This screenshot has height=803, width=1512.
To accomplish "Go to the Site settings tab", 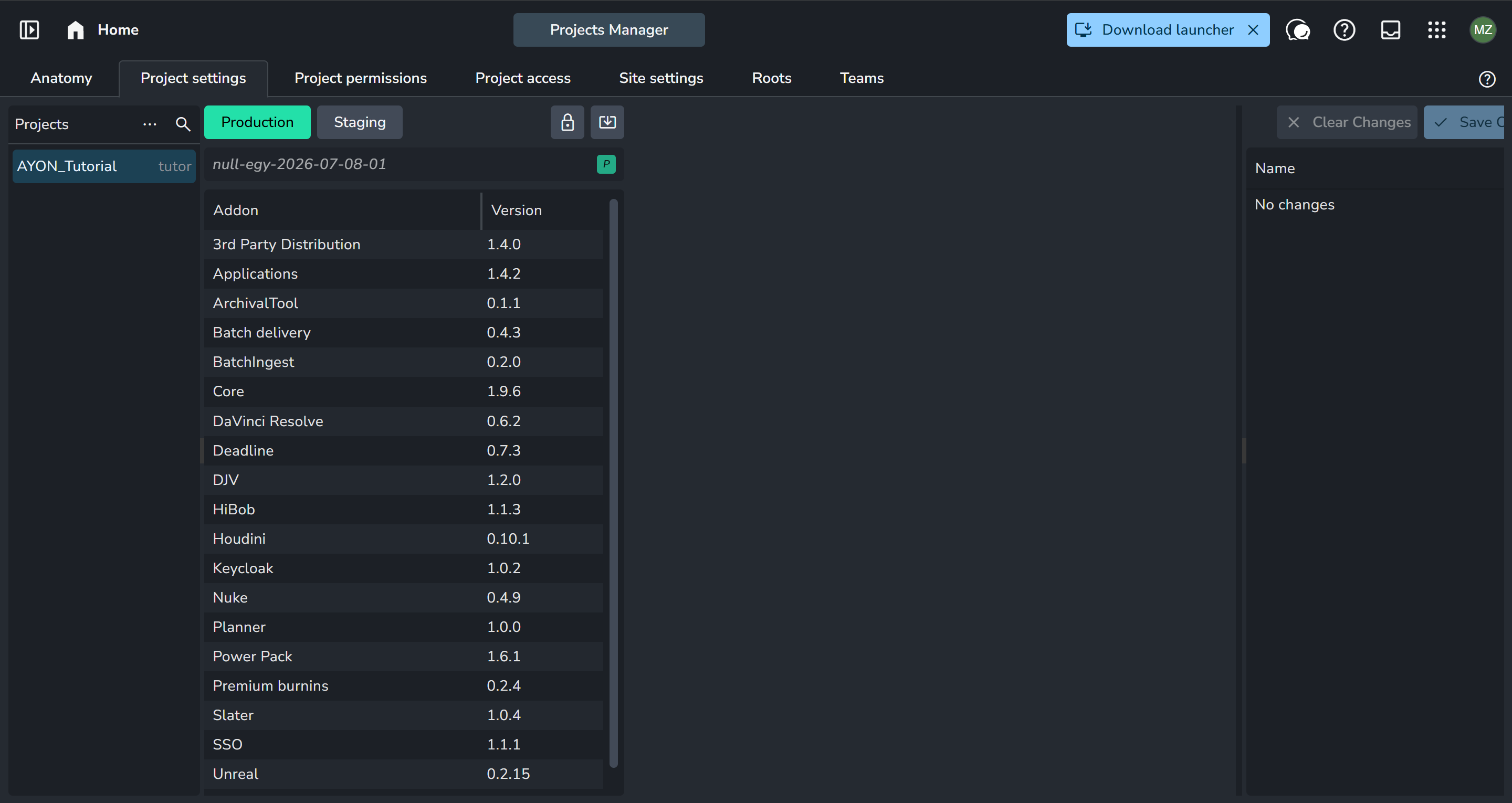I will pyautogui.click(x=661, y=78).
